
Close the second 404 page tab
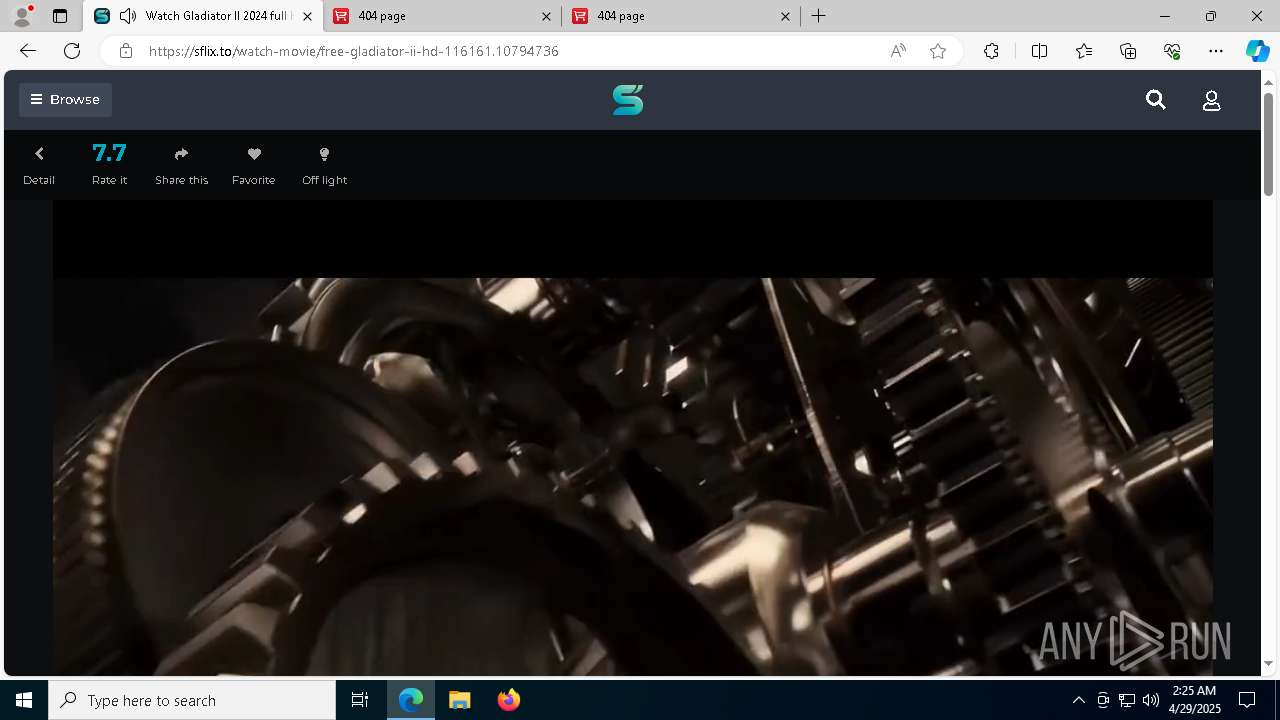(785, 16)
